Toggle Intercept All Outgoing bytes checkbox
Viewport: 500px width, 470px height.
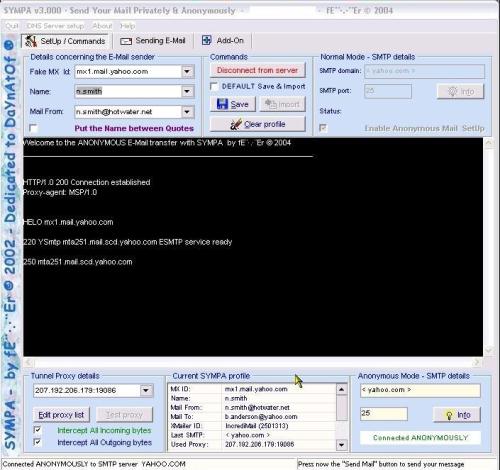point(38,442)
